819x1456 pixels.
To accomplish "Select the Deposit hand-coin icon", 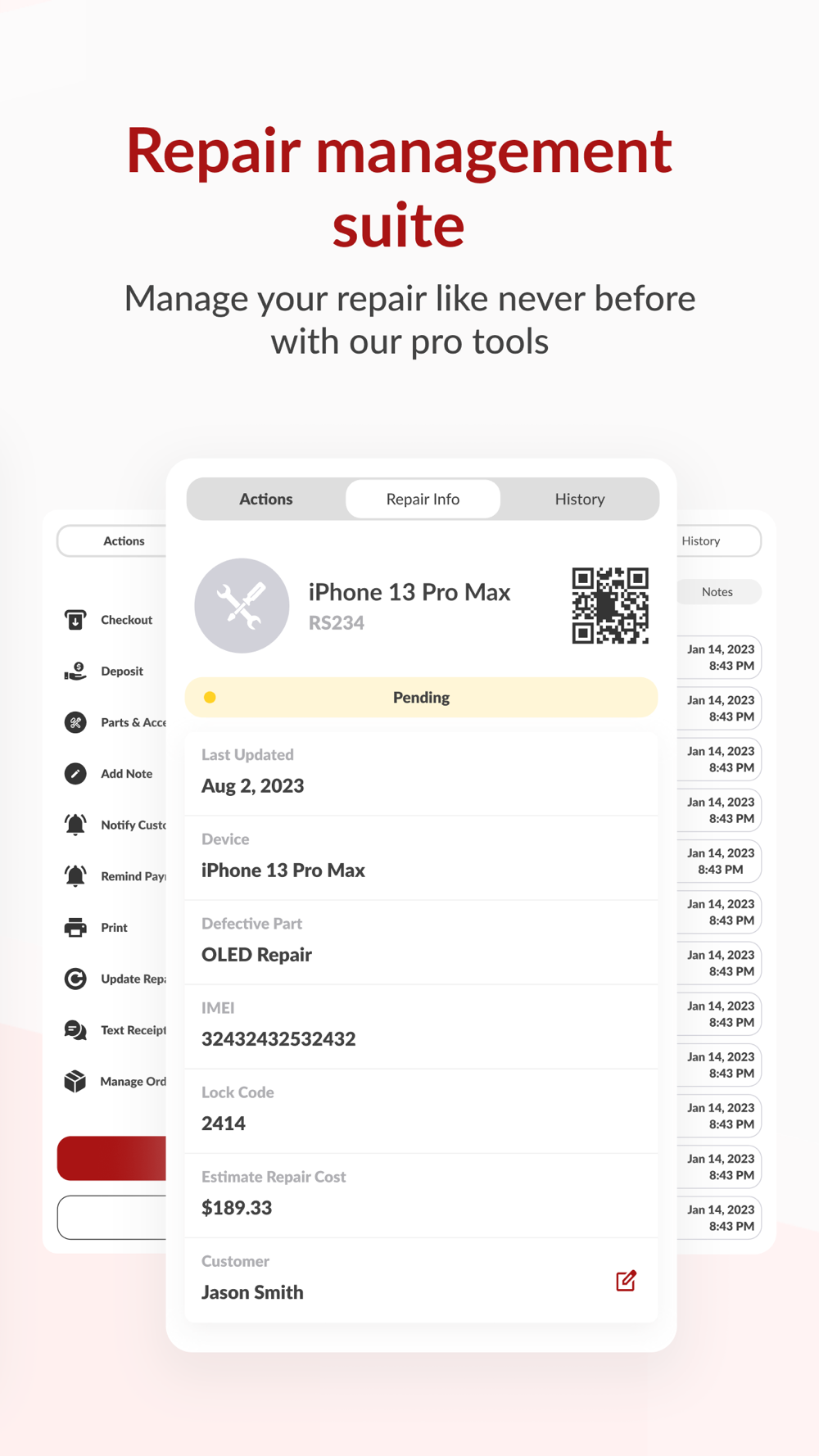I will coord(75,671).
